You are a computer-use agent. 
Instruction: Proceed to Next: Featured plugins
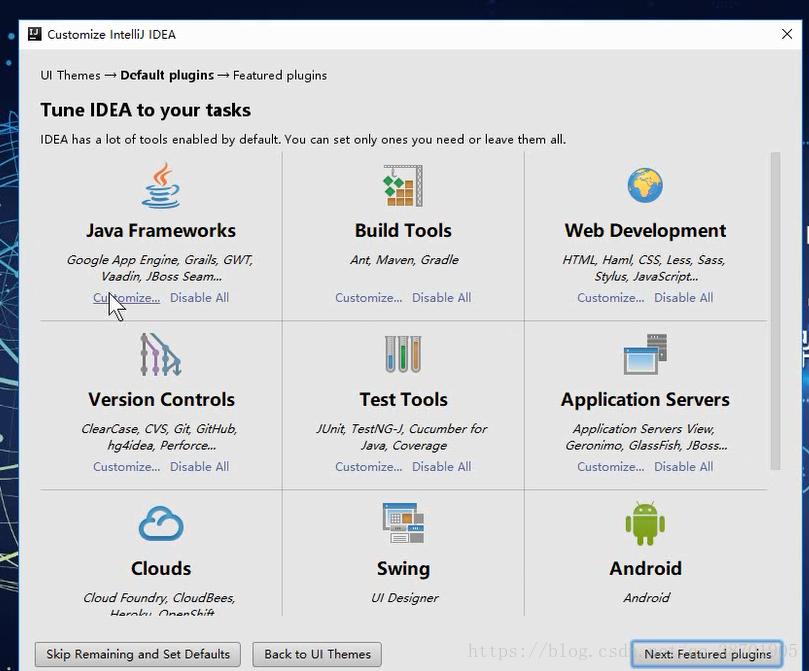point(707,654)
